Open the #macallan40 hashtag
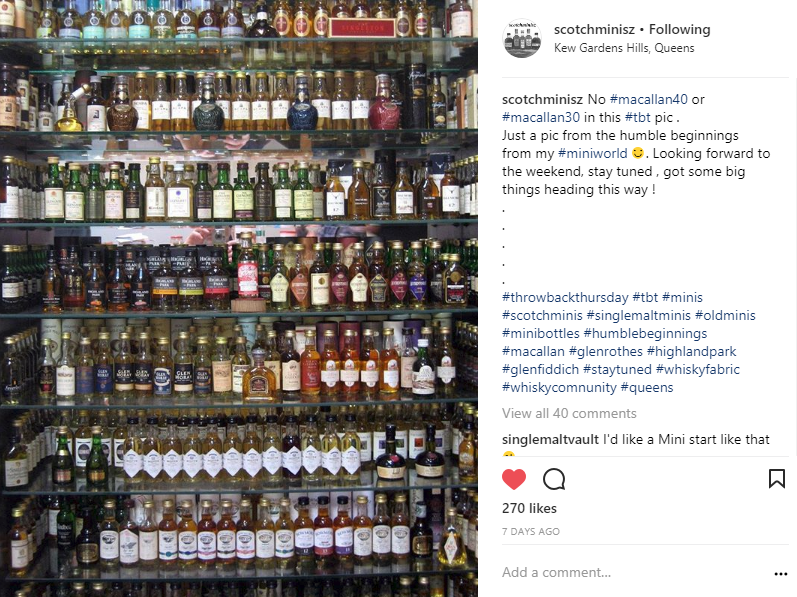The width and height of the screenshot is (797, 597). (649, 99)
